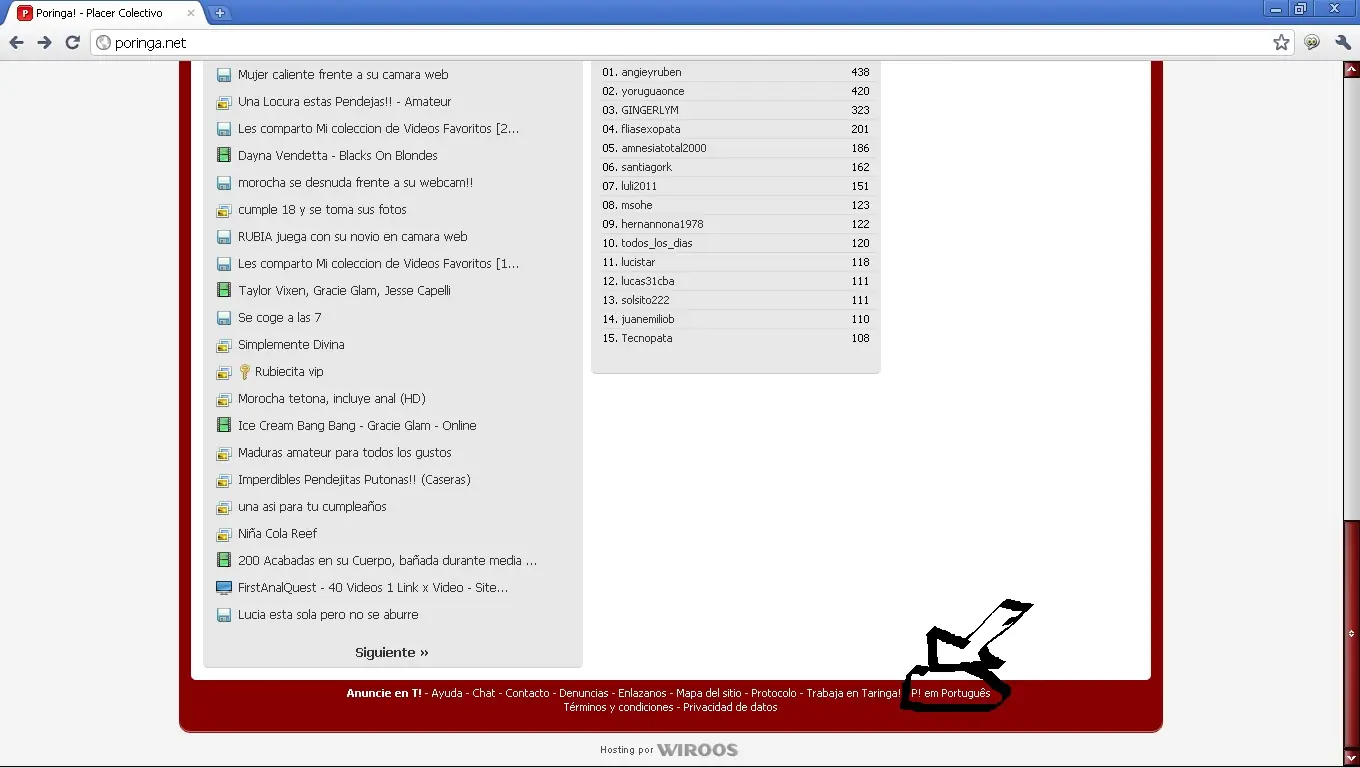This screenshot has height=768, width=1360.
Task: Open the post titled Simplemente Divina
Action: point(291,345)
